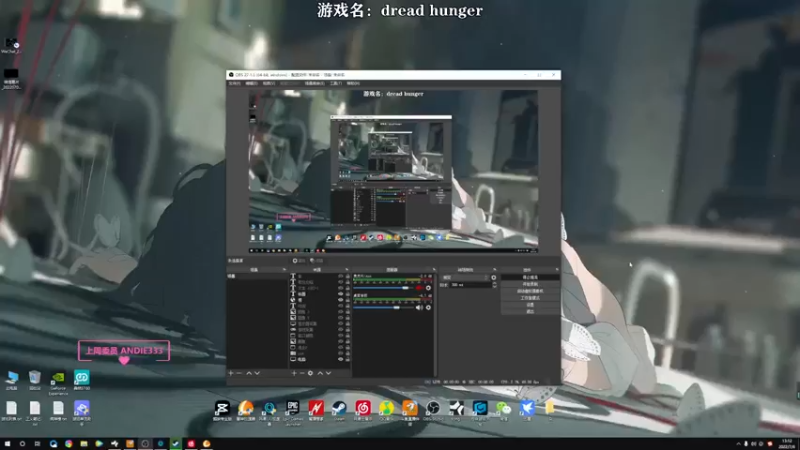The width and height of the screenshot is (800, 450).
Task: Toggle visibility eye of the browser (globe) source
Action: coord(341,300)
